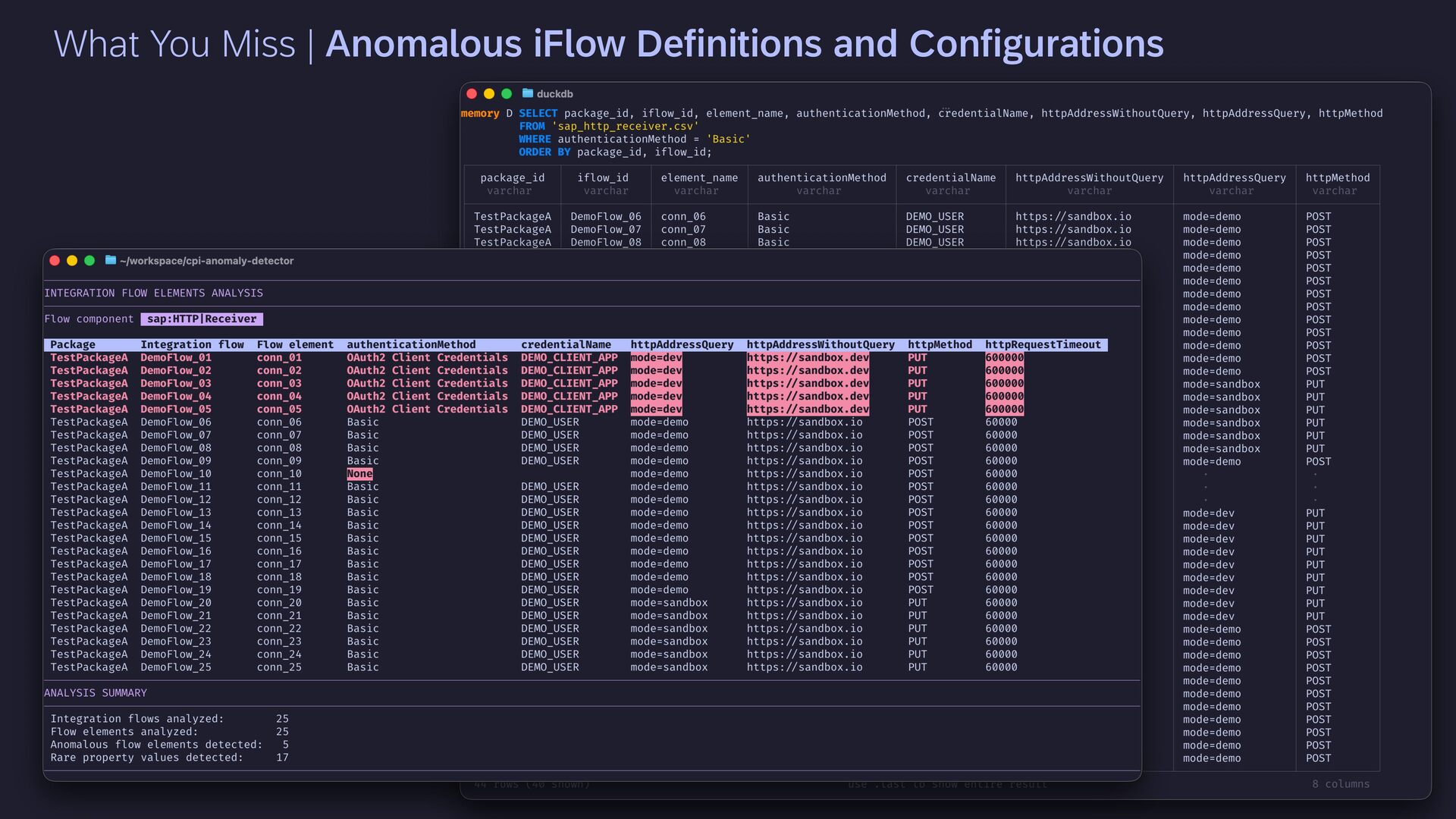The height and width of the screenshot is (819, 1456).
Task: Click green zoom dot on duckdb window
Action: pos(507,94)
